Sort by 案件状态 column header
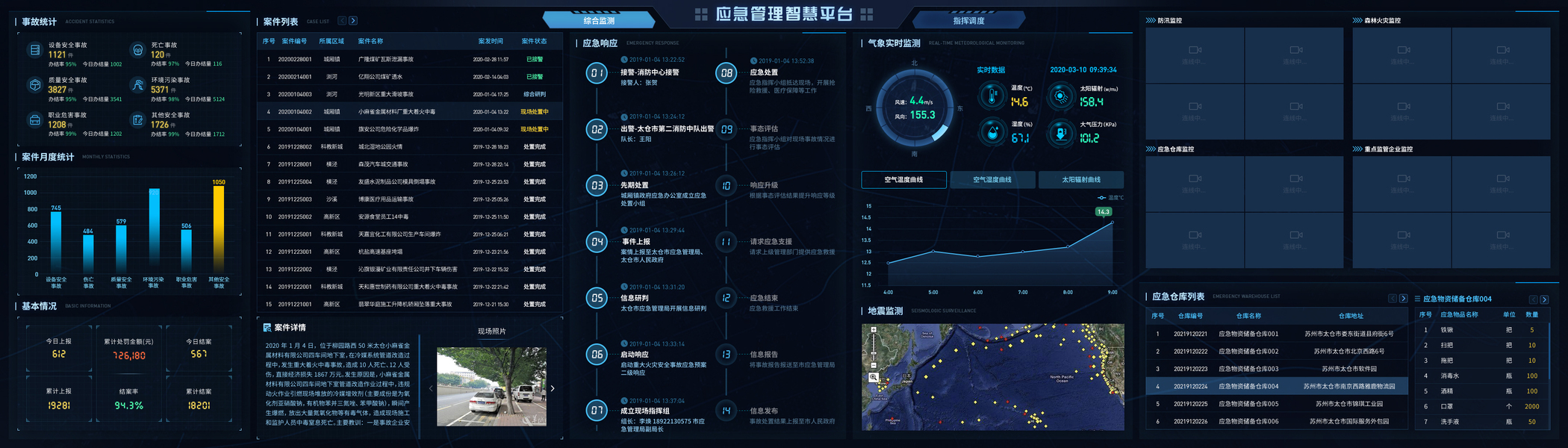The image size is (1568, 448). point(534,41)
